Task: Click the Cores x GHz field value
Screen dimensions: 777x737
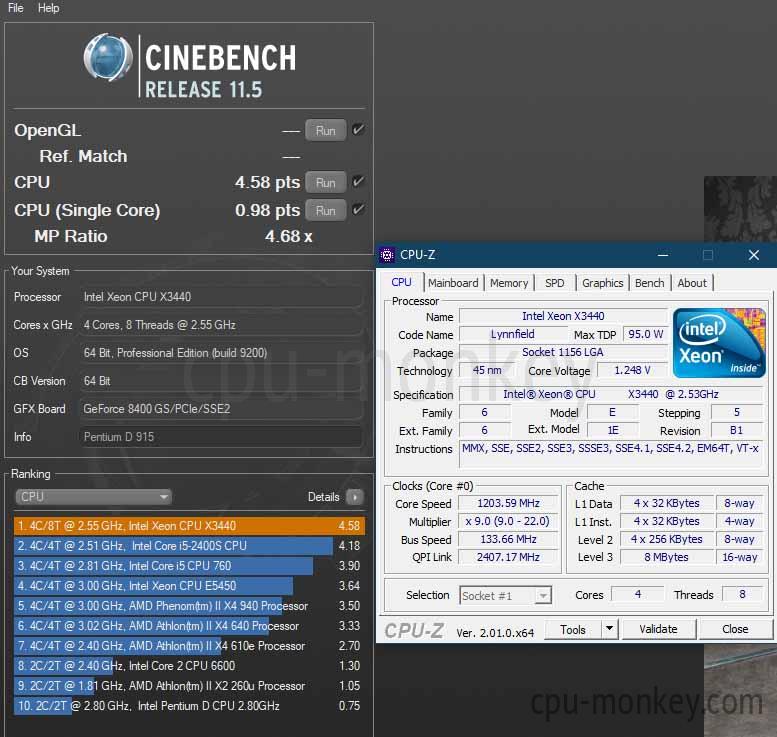Action: pos(221,325)
